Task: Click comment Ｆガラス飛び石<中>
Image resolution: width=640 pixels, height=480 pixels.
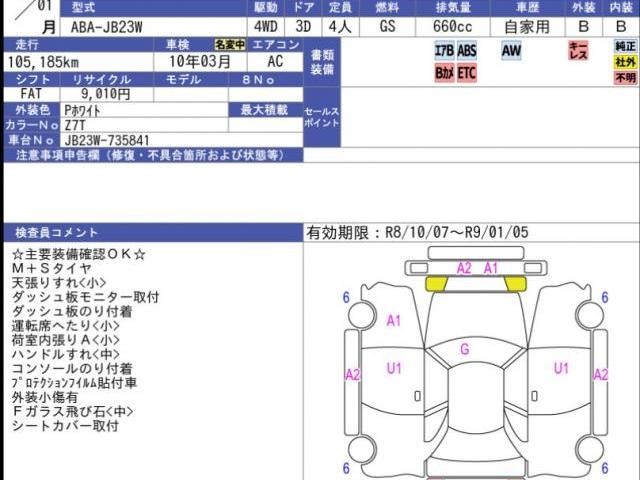Action: [73, 411]
